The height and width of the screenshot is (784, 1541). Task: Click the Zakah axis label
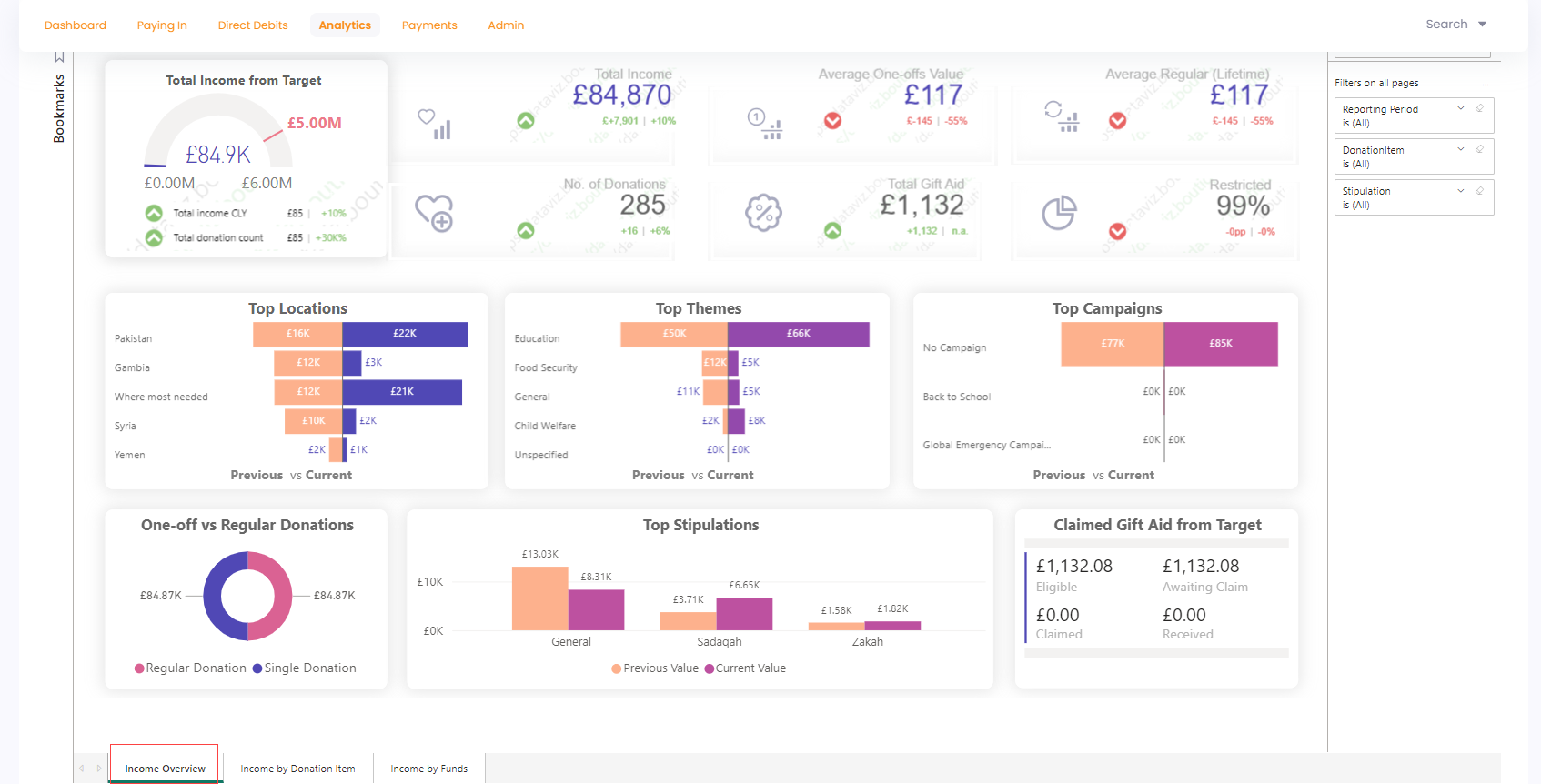[867, 642]
